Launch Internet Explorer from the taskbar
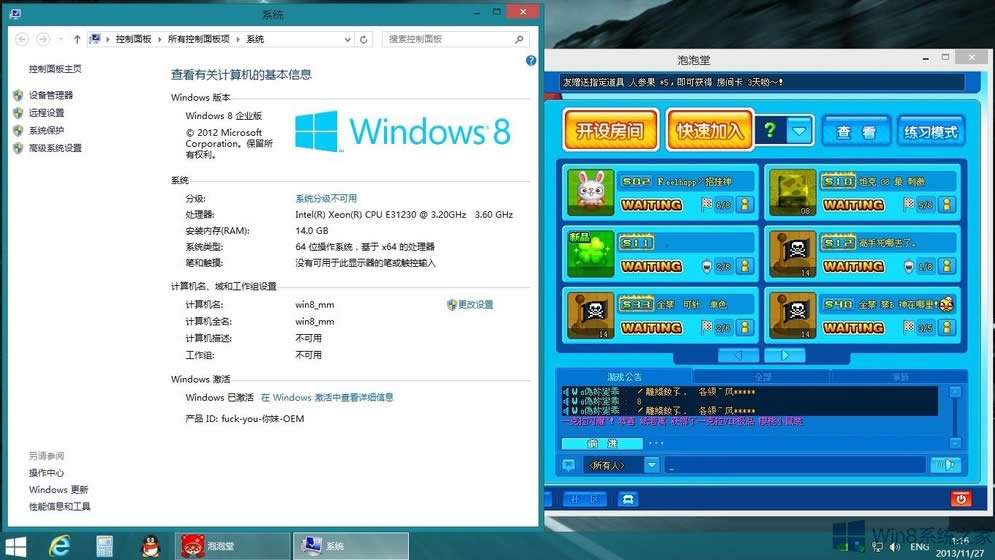Viewport: 995px width, 560px height. point(60,546)
